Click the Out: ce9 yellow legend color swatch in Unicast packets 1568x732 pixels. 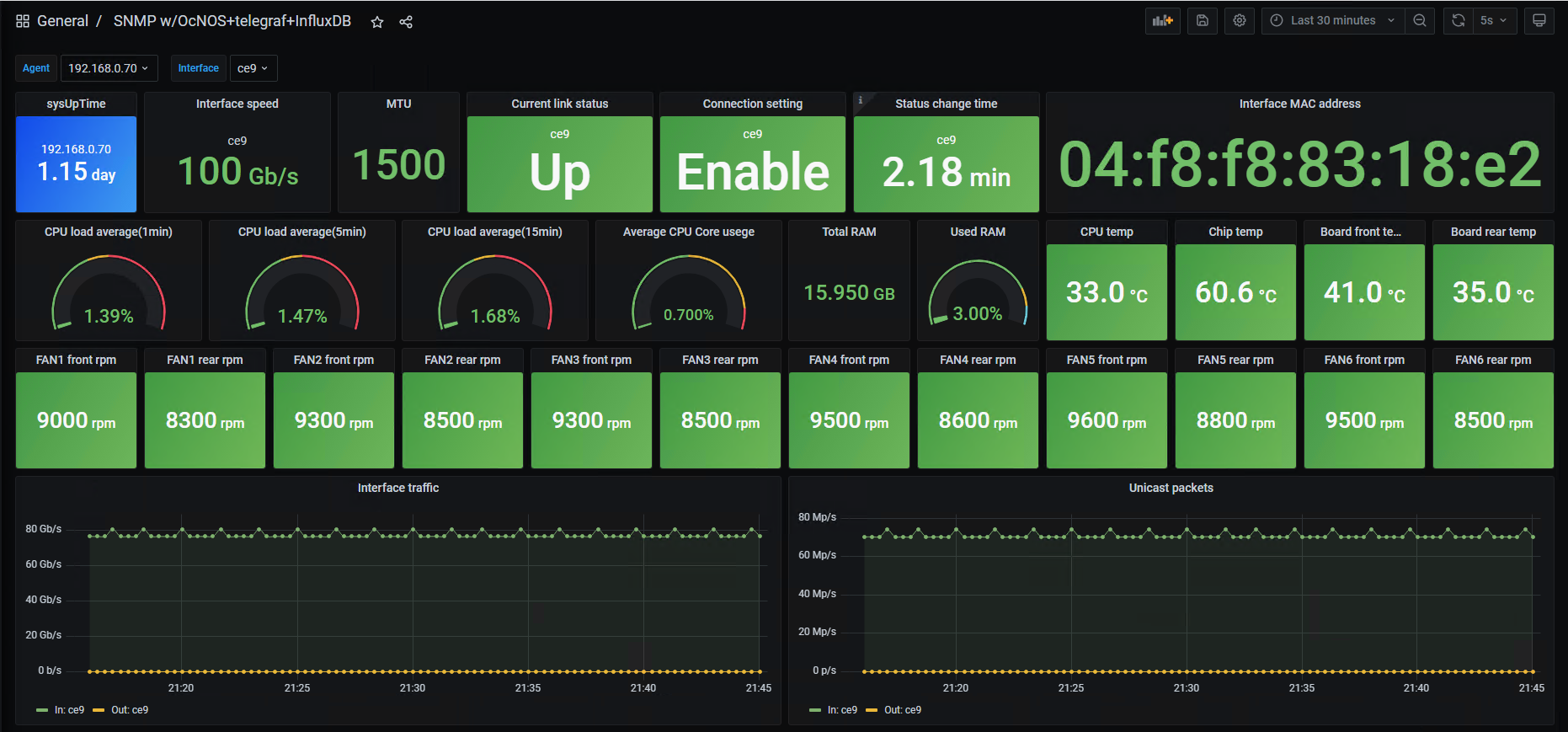coord(872,710)
